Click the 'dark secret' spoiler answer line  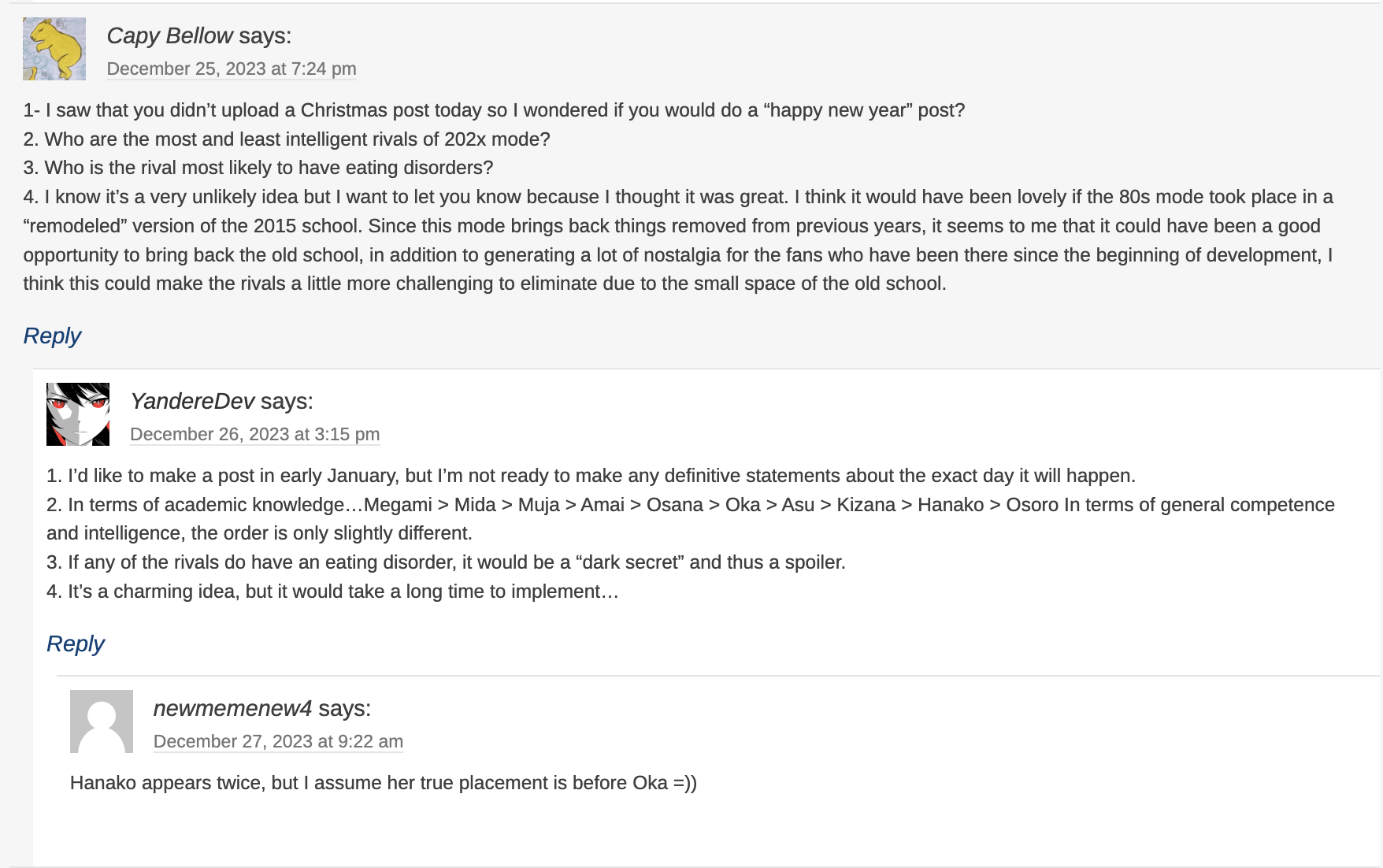[446, 563]
